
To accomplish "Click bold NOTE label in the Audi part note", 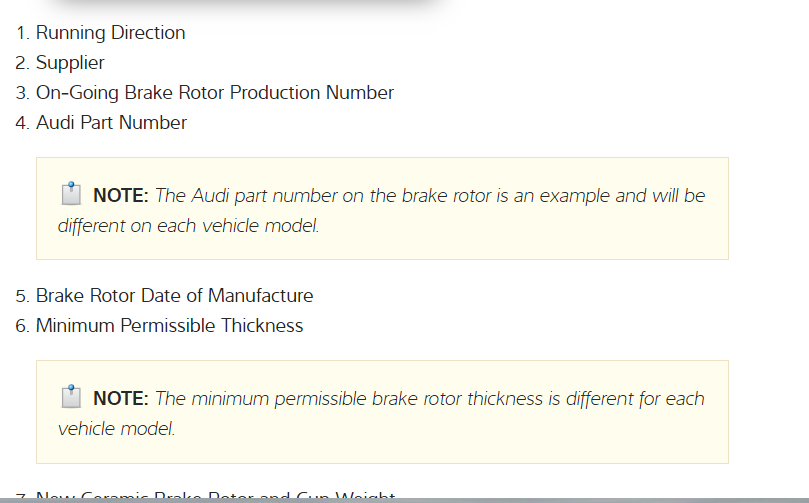I will click(120, 196).
